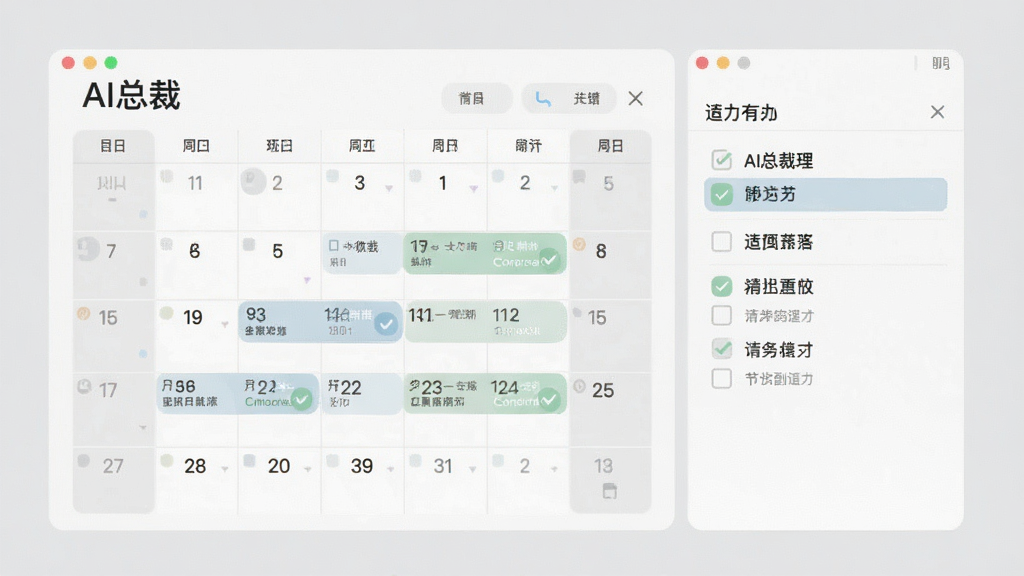Expand the arrow beside date 31
1024x576 pixels.
(x=473, y=470)
